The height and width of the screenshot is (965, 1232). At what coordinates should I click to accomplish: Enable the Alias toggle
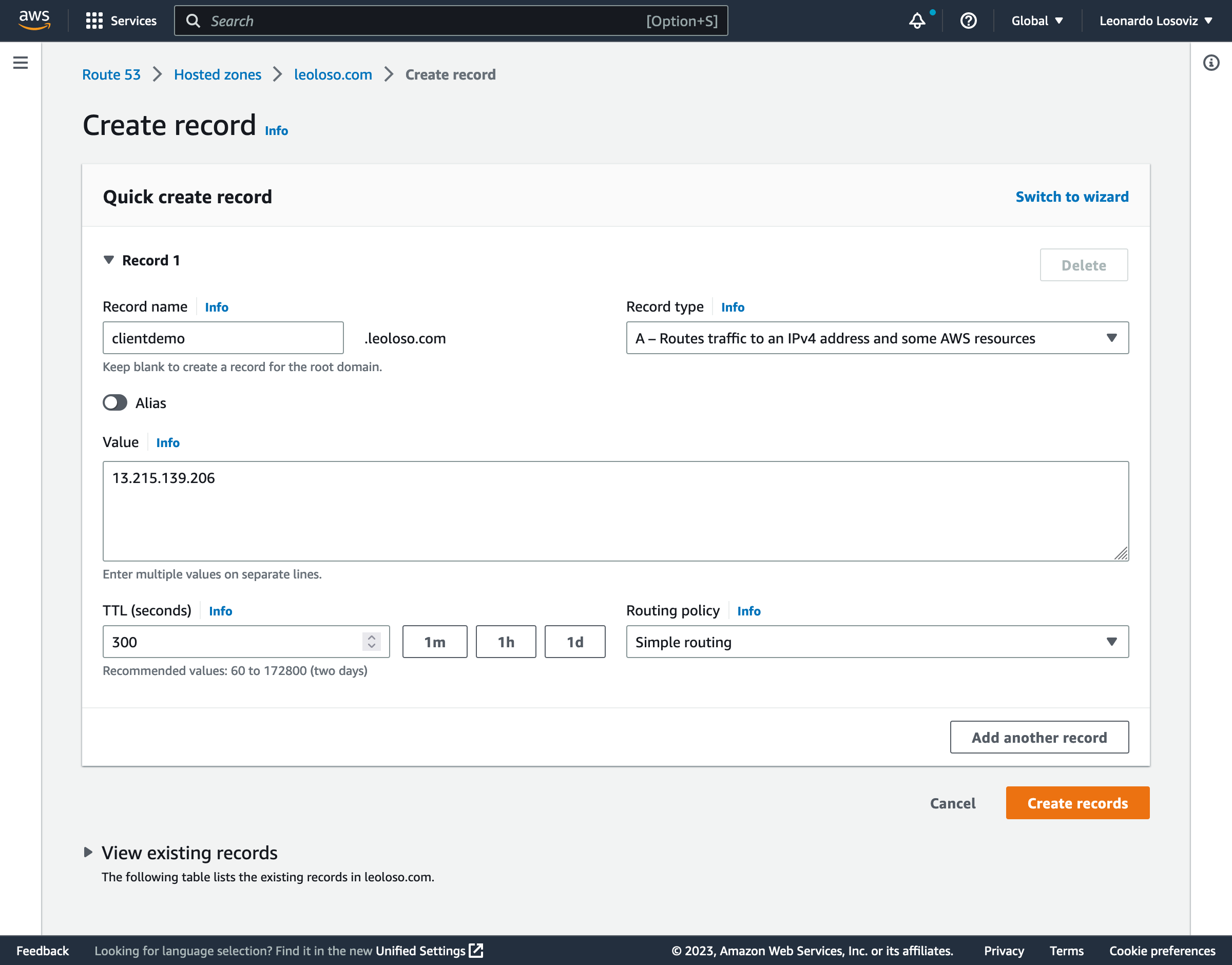[x=114, y=402]
